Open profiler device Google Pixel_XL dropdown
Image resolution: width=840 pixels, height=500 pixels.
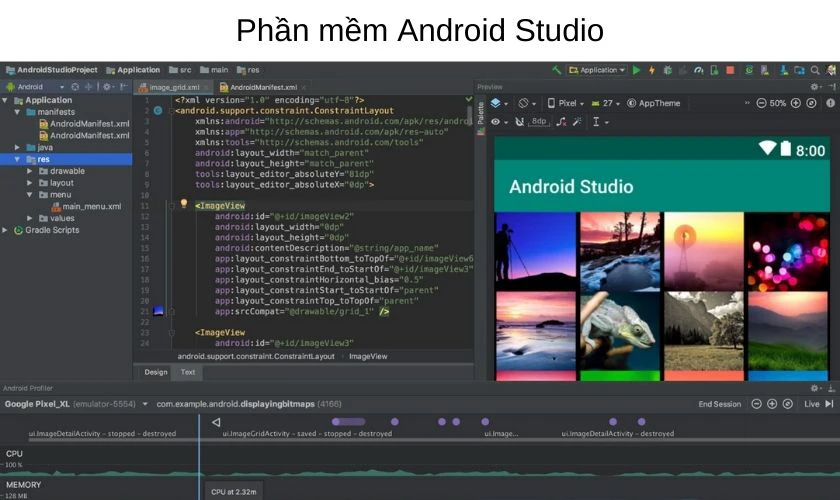point(76,404)
